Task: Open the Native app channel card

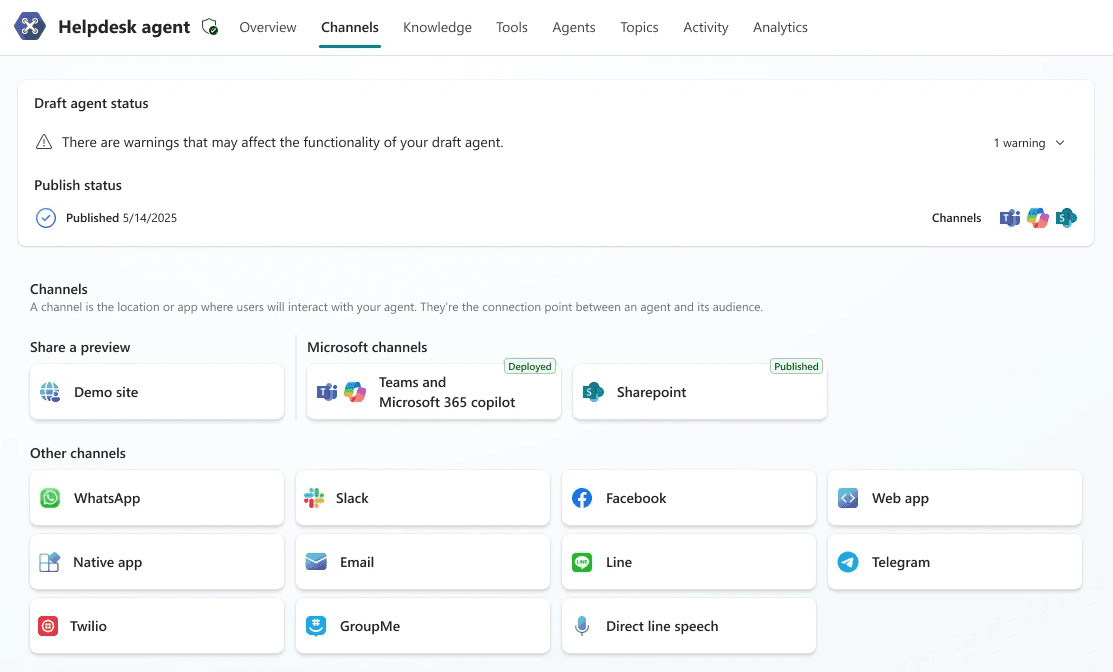Action: tap(157, 562)
